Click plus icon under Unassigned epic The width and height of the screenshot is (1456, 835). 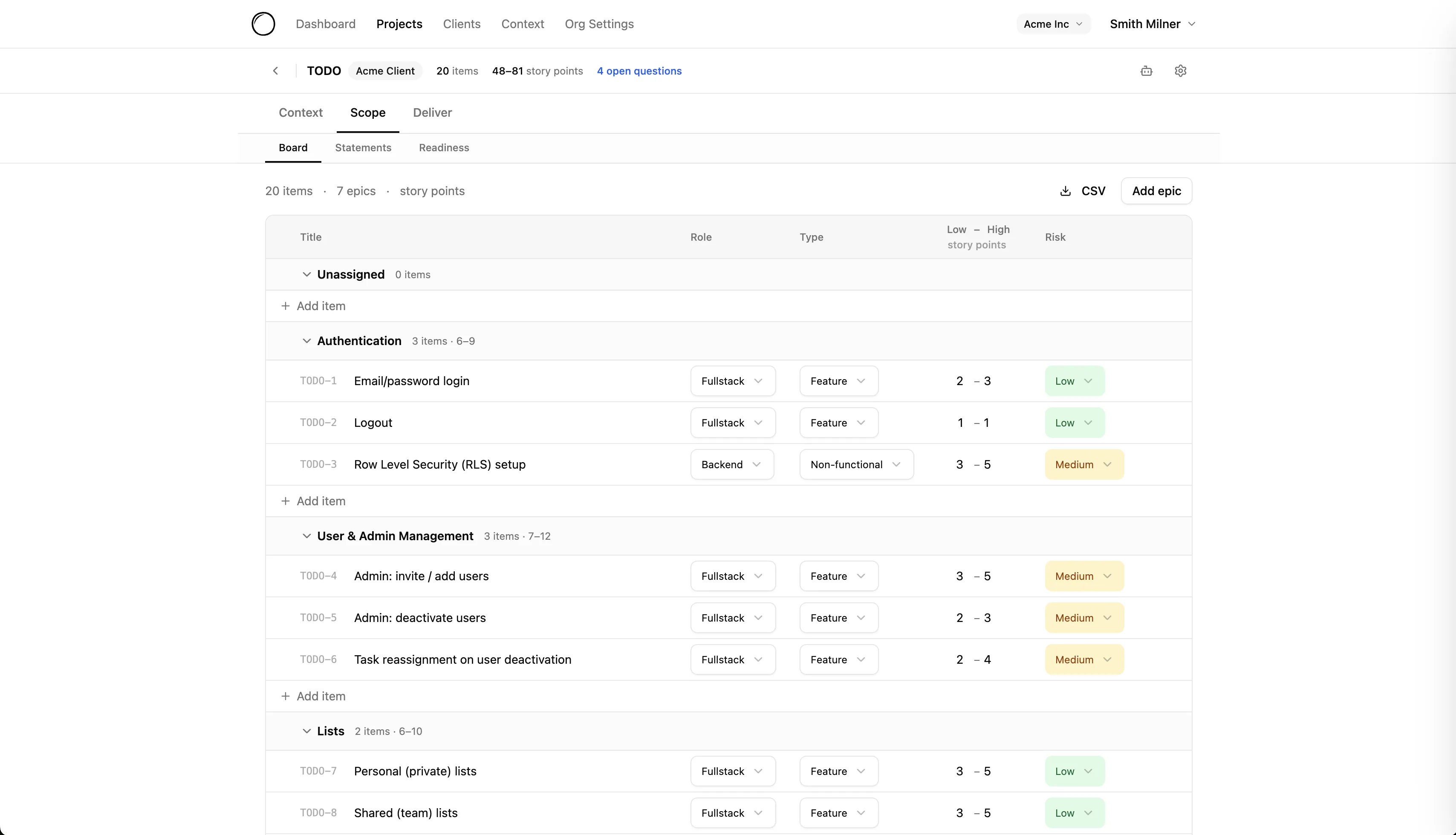point(285,306)
